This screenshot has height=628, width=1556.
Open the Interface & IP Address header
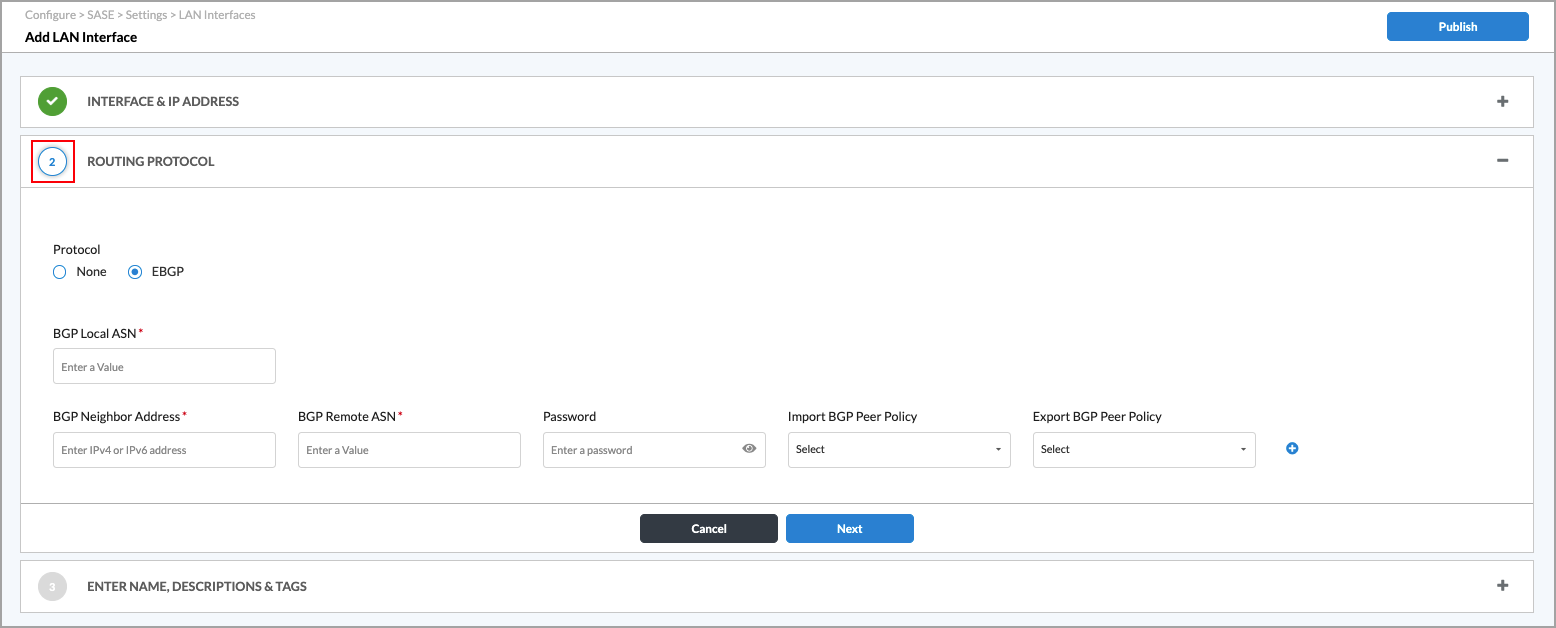click(x=163, y=101)
